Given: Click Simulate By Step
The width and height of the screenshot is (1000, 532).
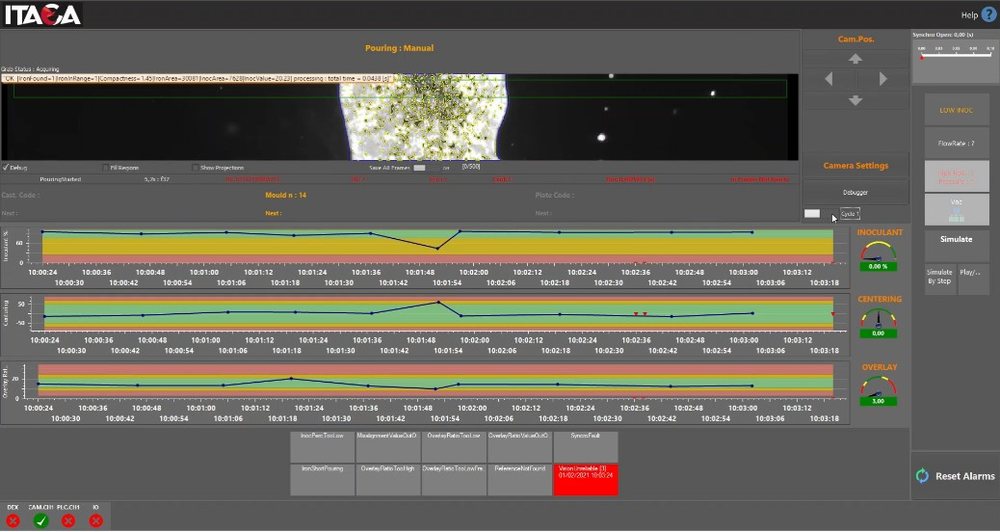Looking at the screenshot, I should coord(939,279).
